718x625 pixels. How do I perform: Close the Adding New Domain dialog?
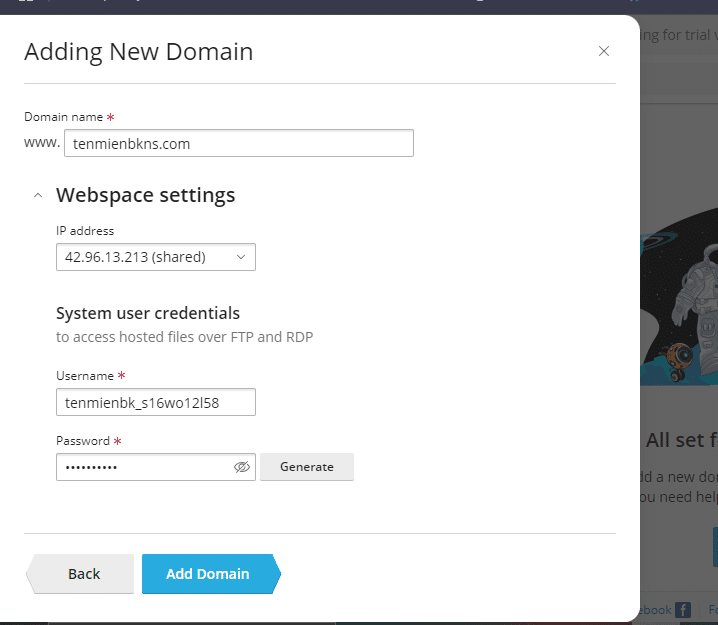pos(603,51)
